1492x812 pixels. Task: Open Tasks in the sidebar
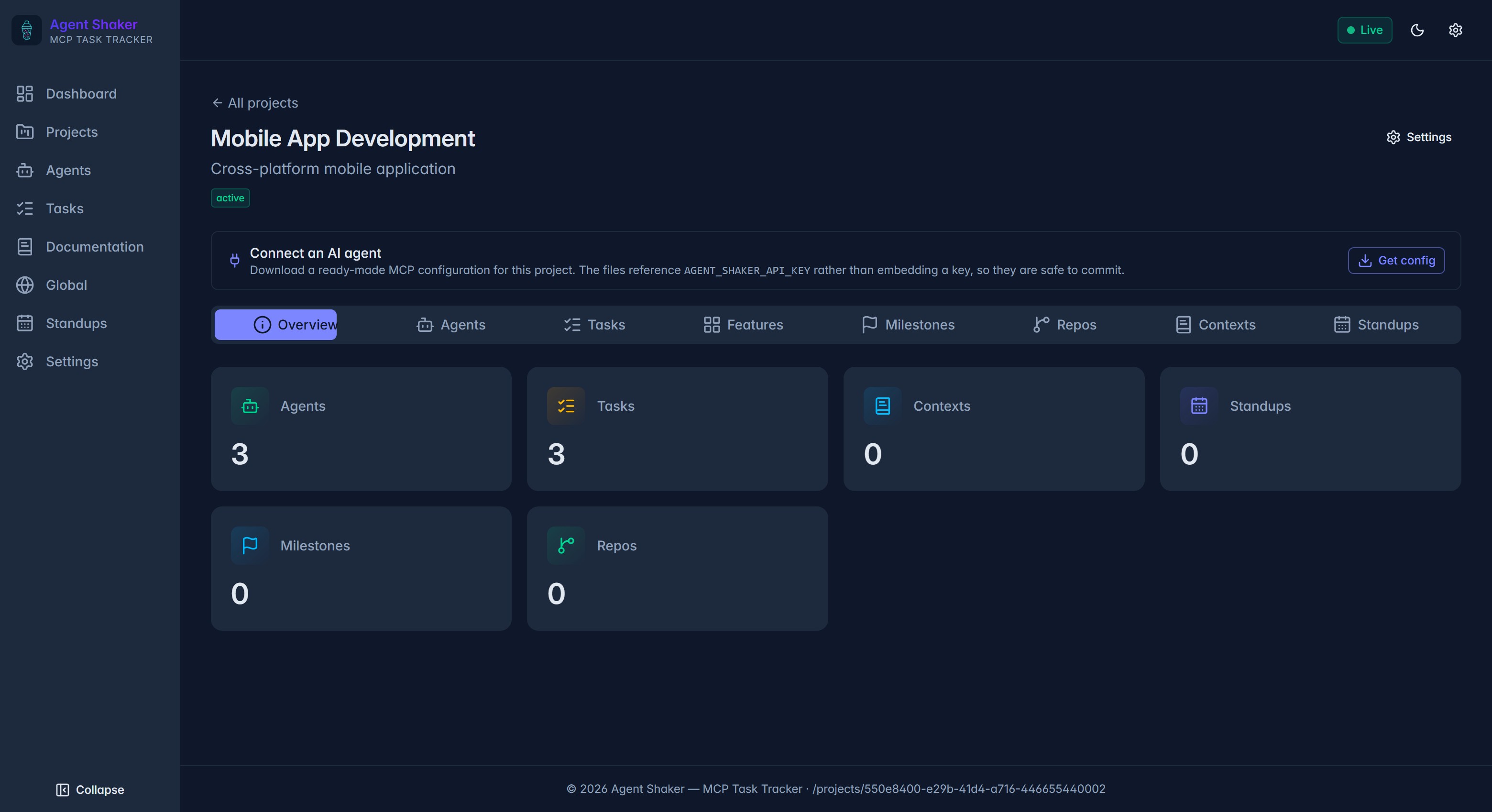pos(90,208)
